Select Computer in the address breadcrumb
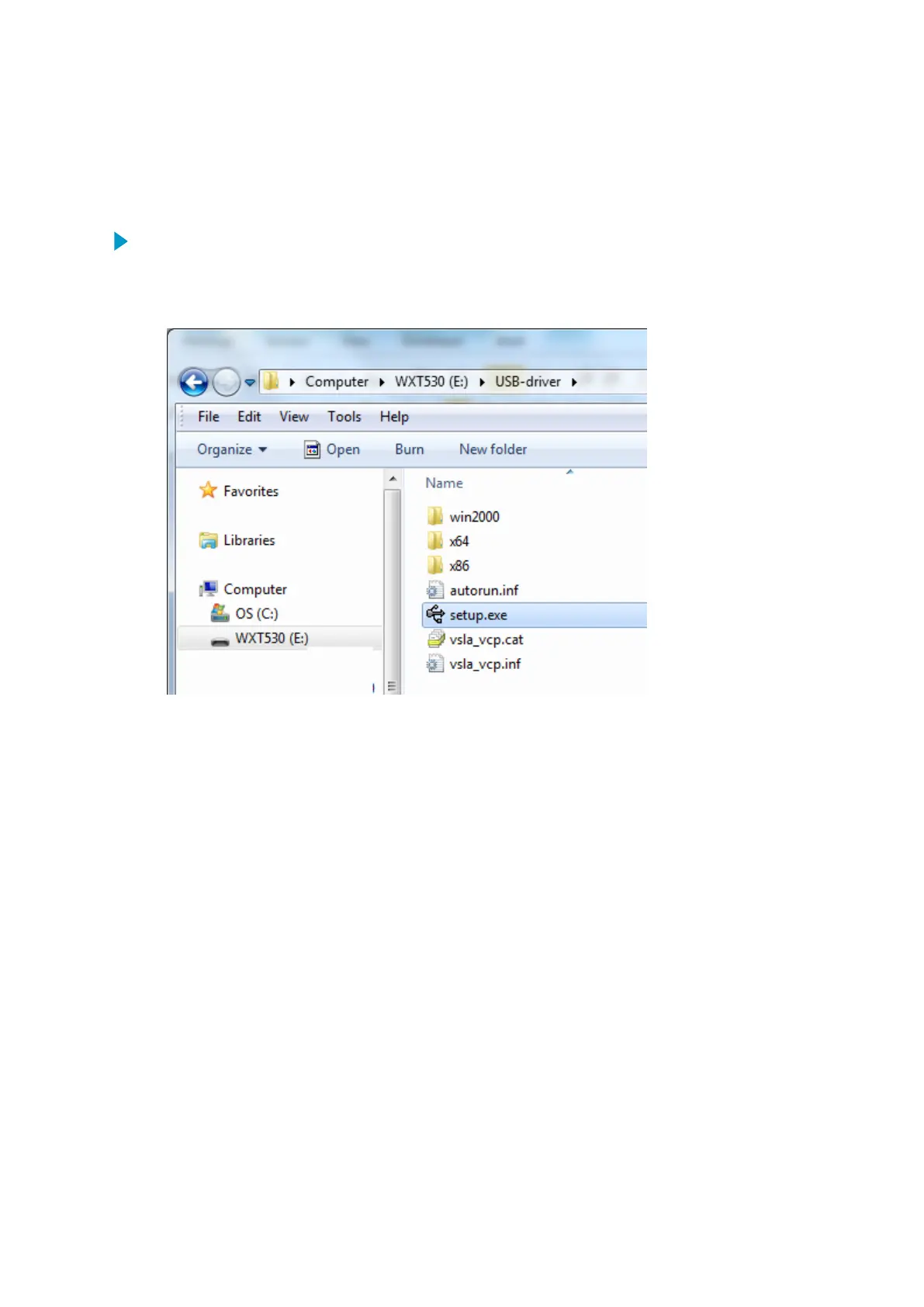This screenshot has height=1307, width=924. (337, 382)
